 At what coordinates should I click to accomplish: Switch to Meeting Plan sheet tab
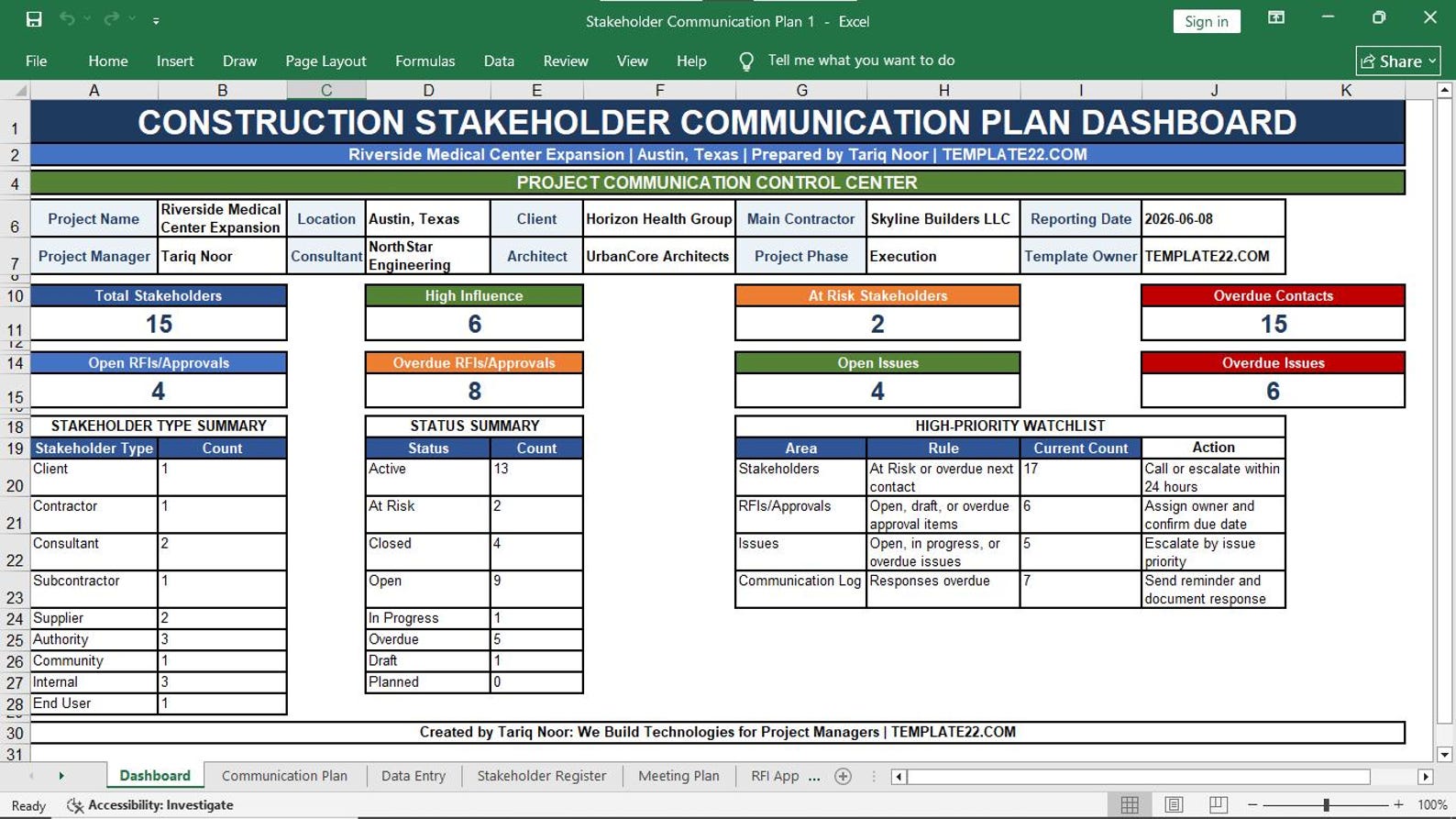(678, 776)
